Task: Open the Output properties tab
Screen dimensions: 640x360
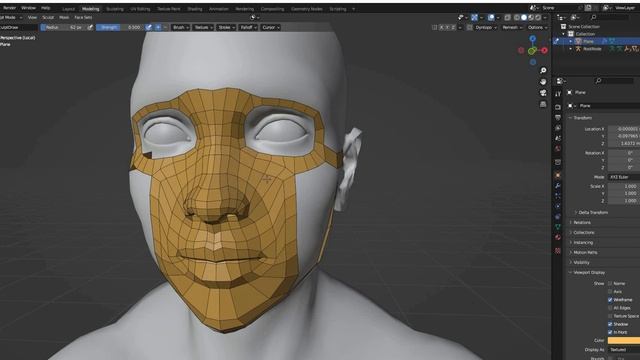Action: pos(558,118)
